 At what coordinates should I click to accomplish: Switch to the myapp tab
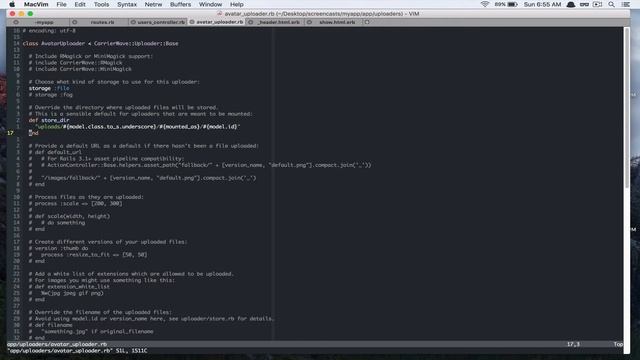click(x=41, y=22)
